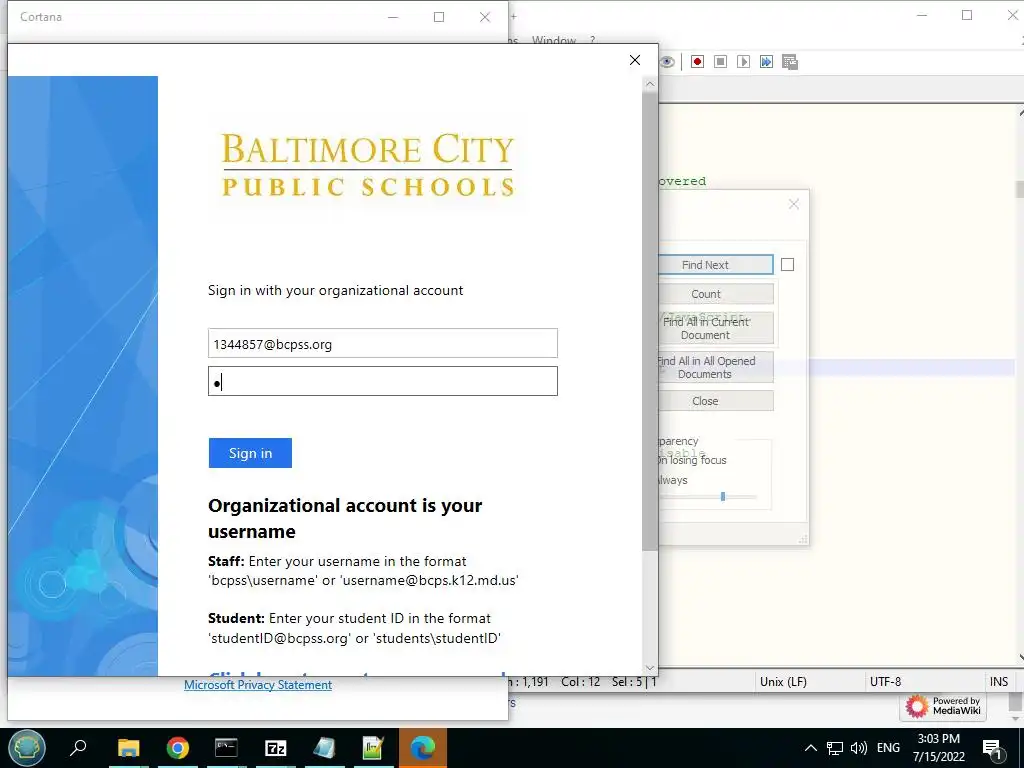This screenshot has width=1024, height=768.
Task: Open the ? help menu
Action: [x=592, y=40]
